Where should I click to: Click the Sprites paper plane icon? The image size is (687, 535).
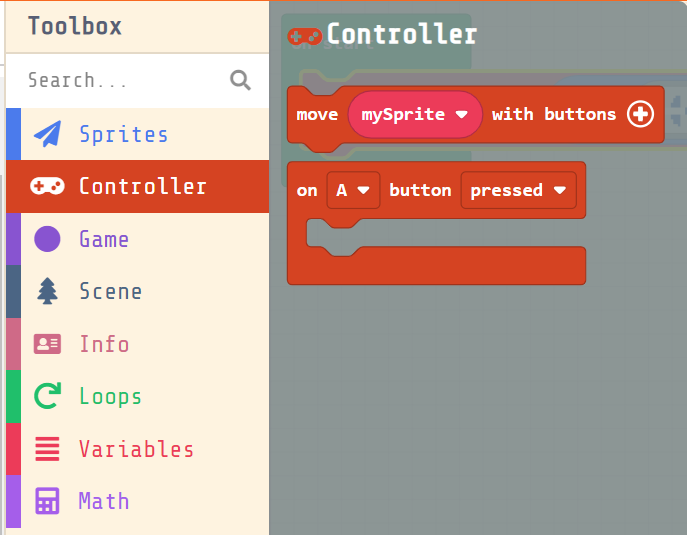[x=47, y=134]
